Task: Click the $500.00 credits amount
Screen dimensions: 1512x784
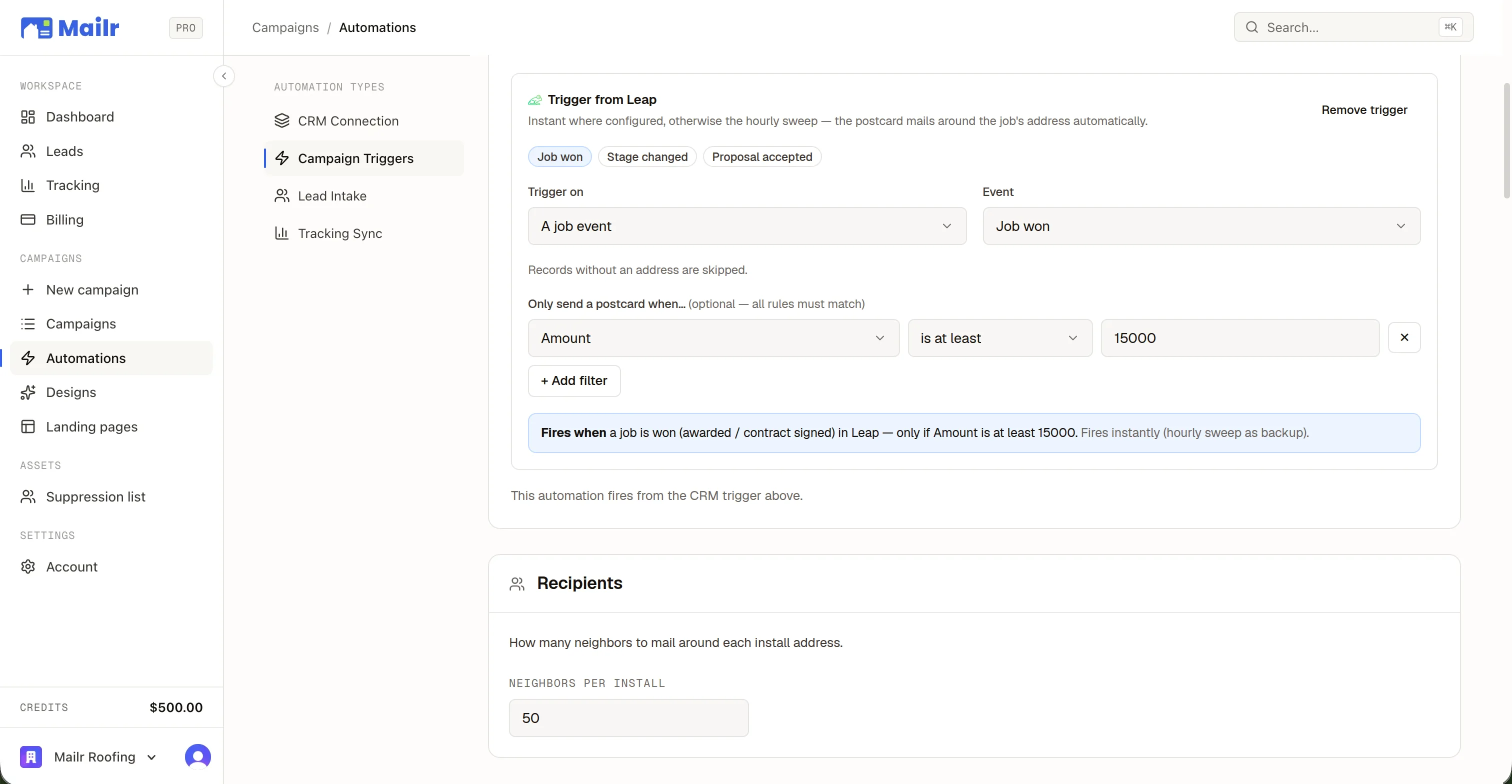Action: pos(176,707)
